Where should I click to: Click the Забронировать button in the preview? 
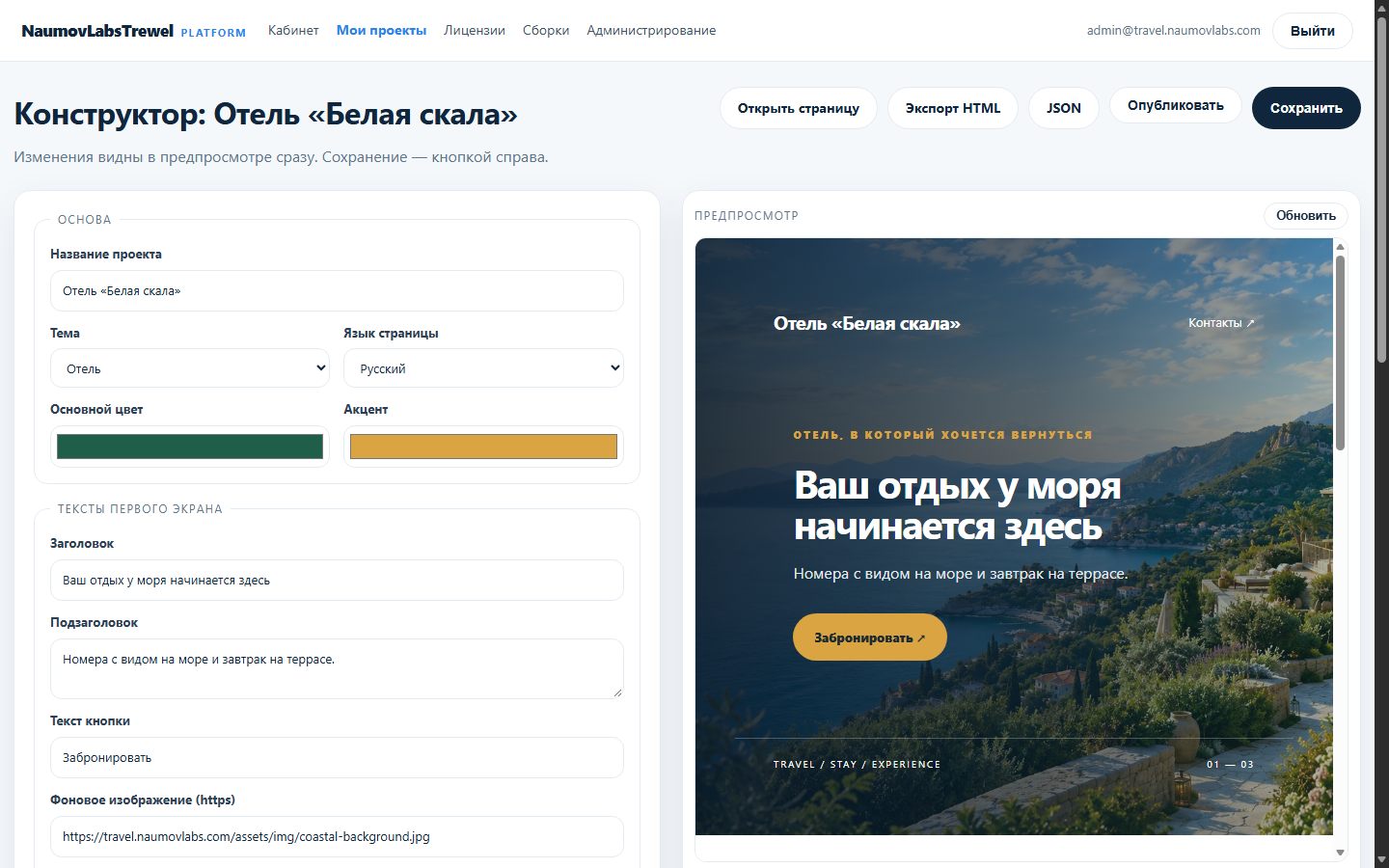point(870,637)
